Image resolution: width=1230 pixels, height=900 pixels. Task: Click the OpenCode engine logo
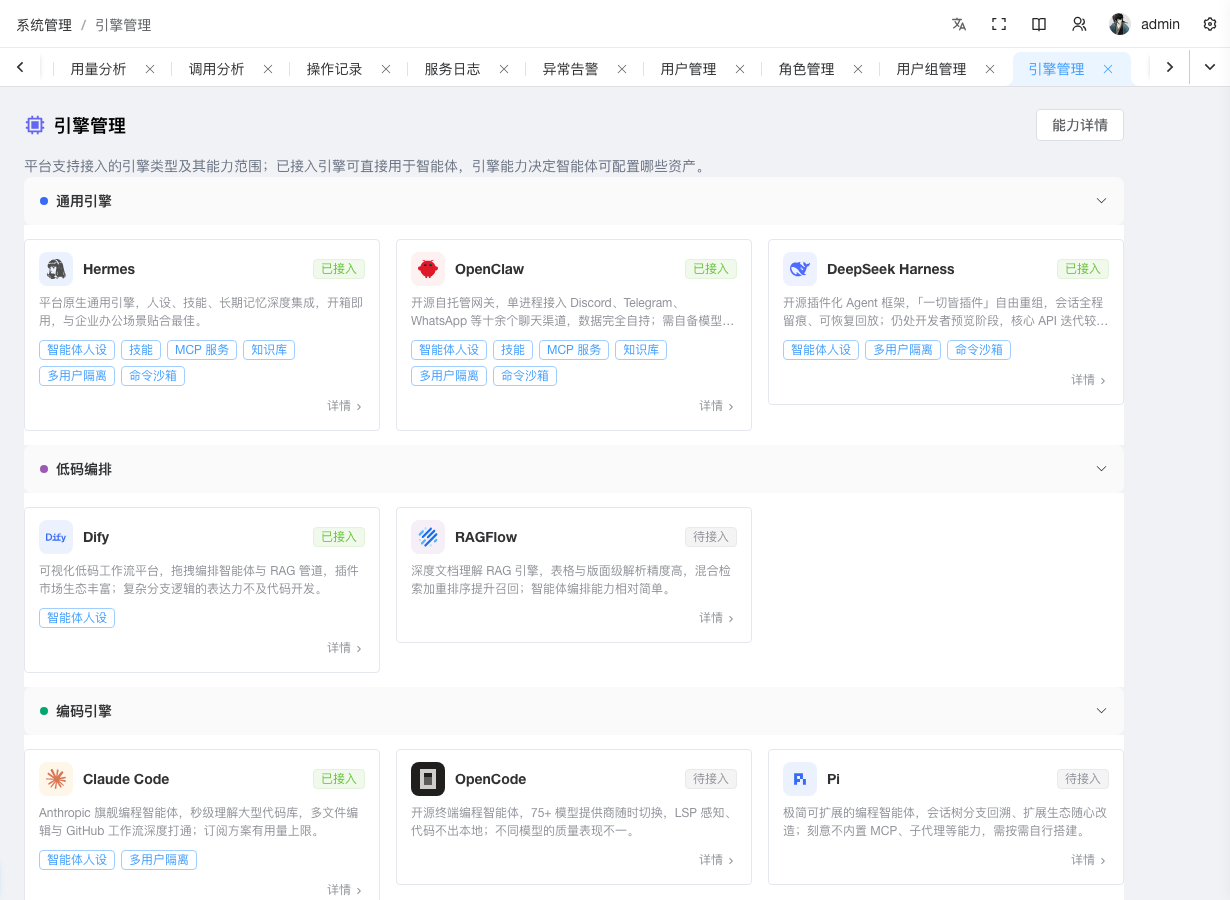[x=428, y=779]
